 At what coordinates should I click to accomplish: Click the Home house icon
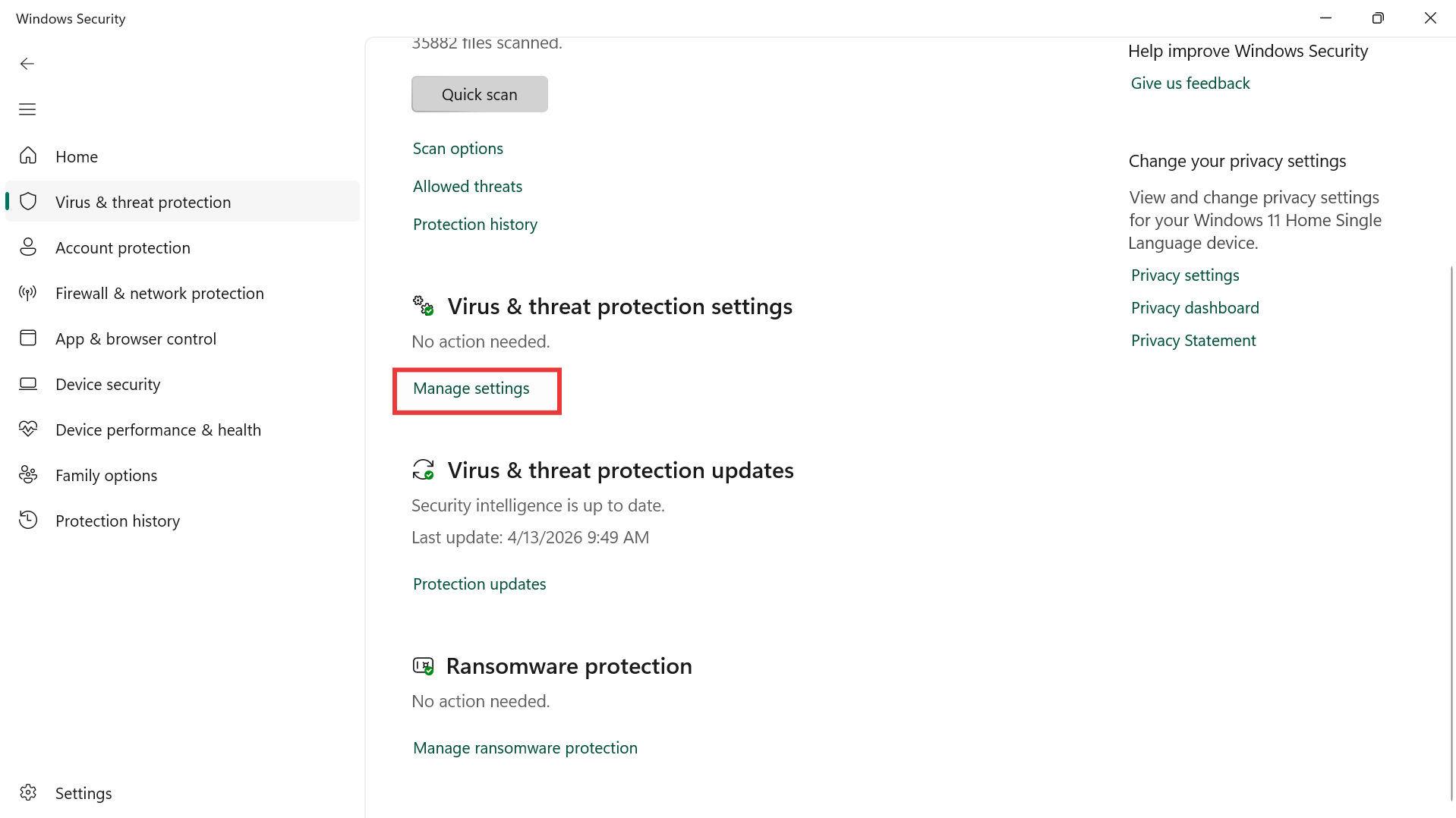[28, 156]
